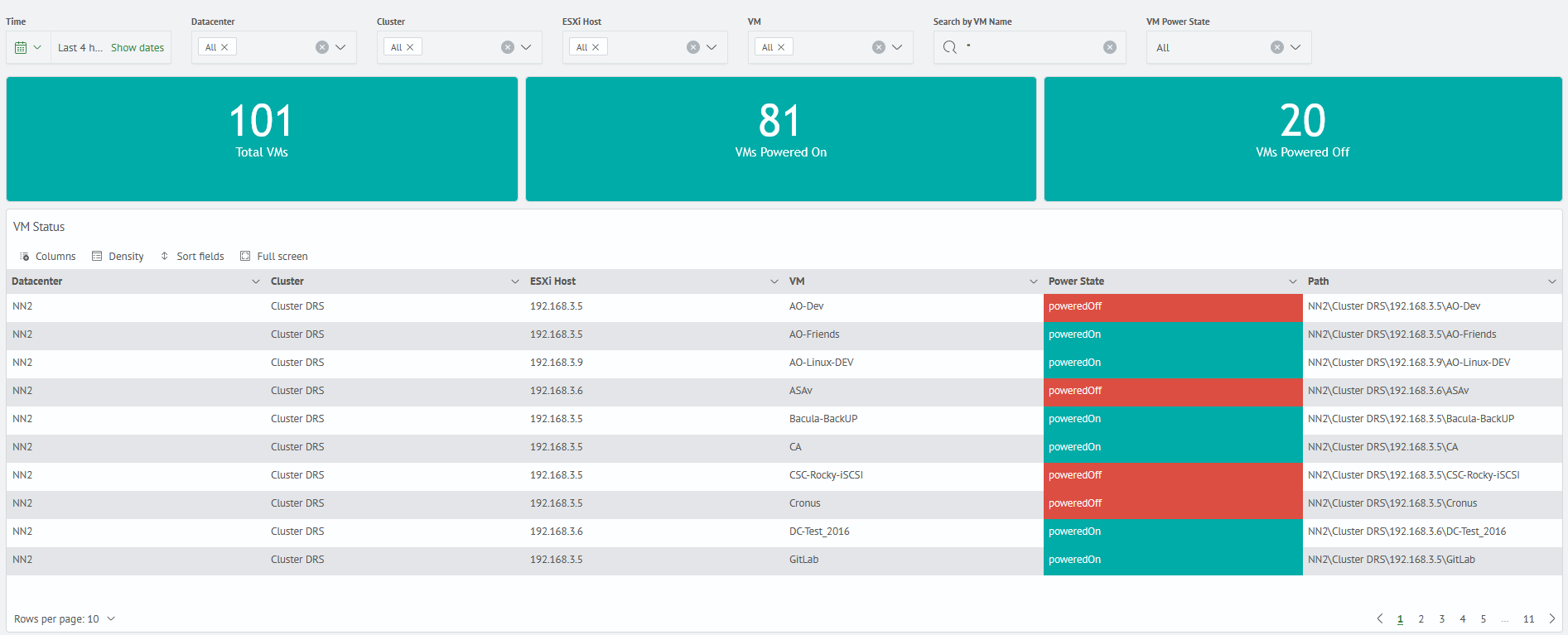Go to page 4
The height and width of the screenshot is (635, 1568).
(1463, 619)
